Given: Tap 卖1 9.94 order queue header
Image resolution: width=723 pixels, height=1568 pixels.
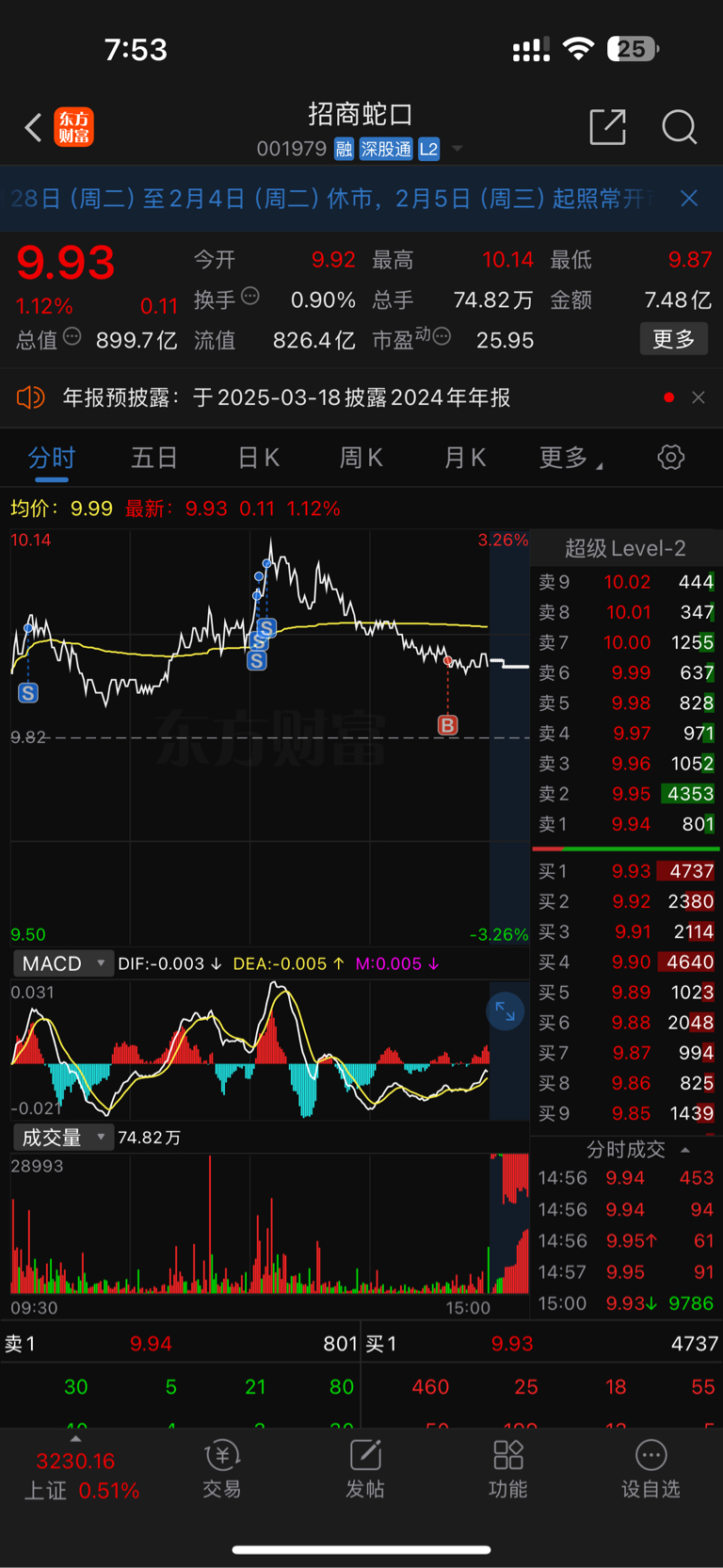Looking at the screenshot, I should [x=181, y=1344].
